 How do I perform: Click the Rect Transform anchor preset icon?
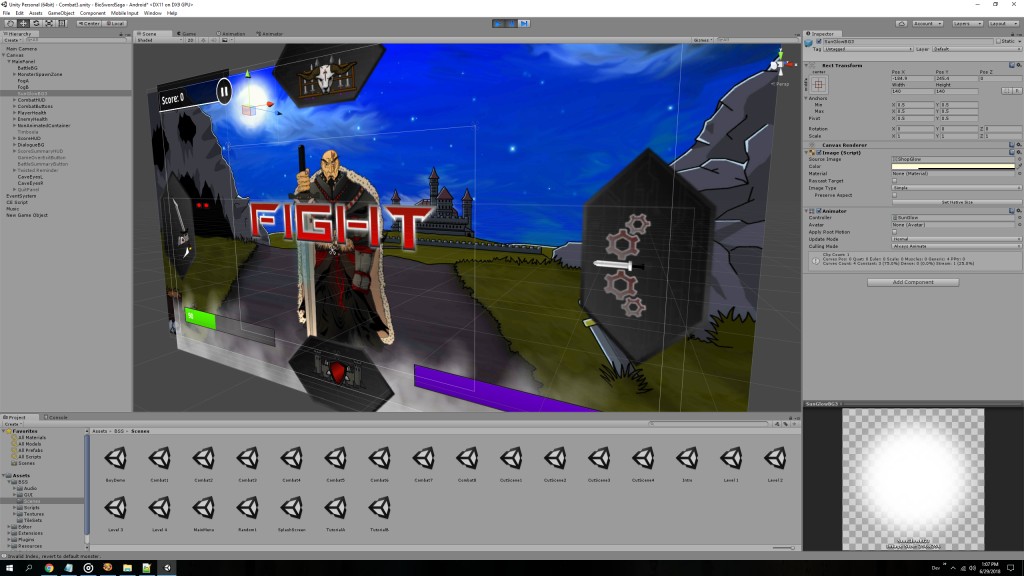click(x=818, y=87)
